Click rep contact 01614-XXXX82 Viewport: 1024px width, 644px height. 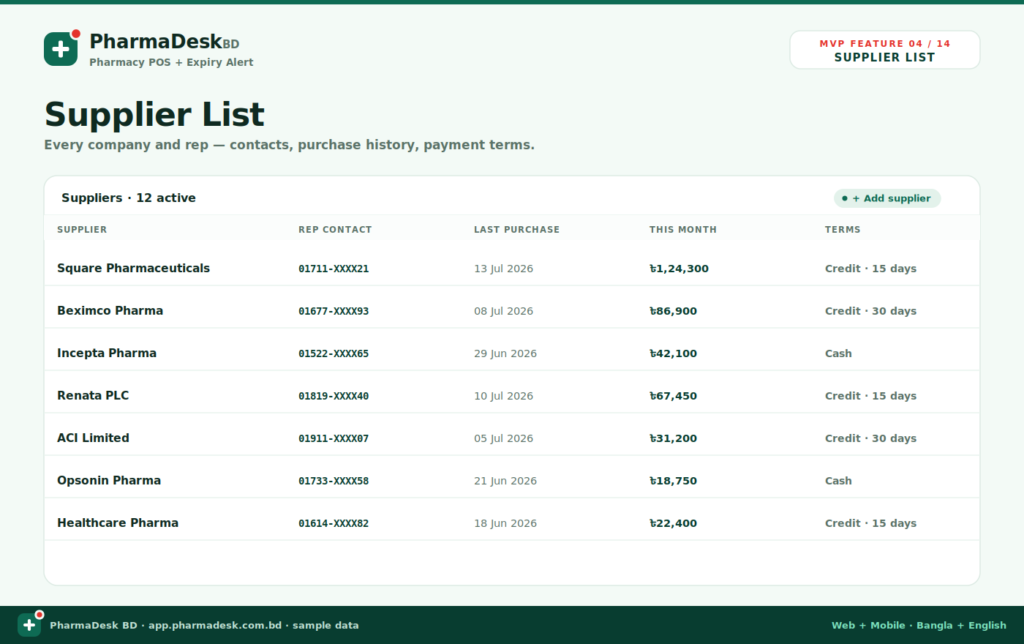pos(333,523)
